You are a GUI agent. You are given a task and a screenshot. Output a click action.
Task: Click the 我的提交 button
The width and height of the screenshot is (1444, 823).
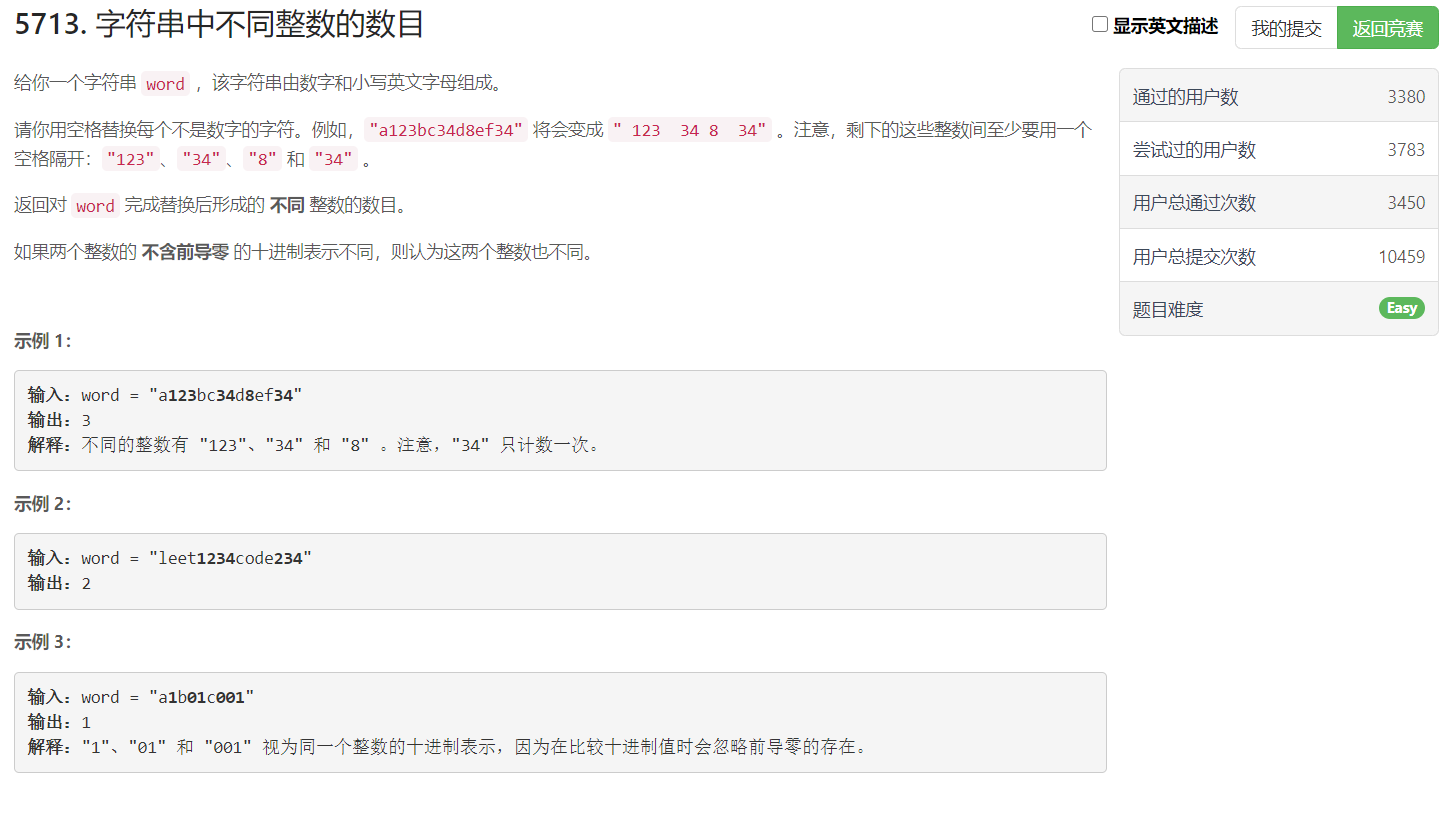(1286, 28)
